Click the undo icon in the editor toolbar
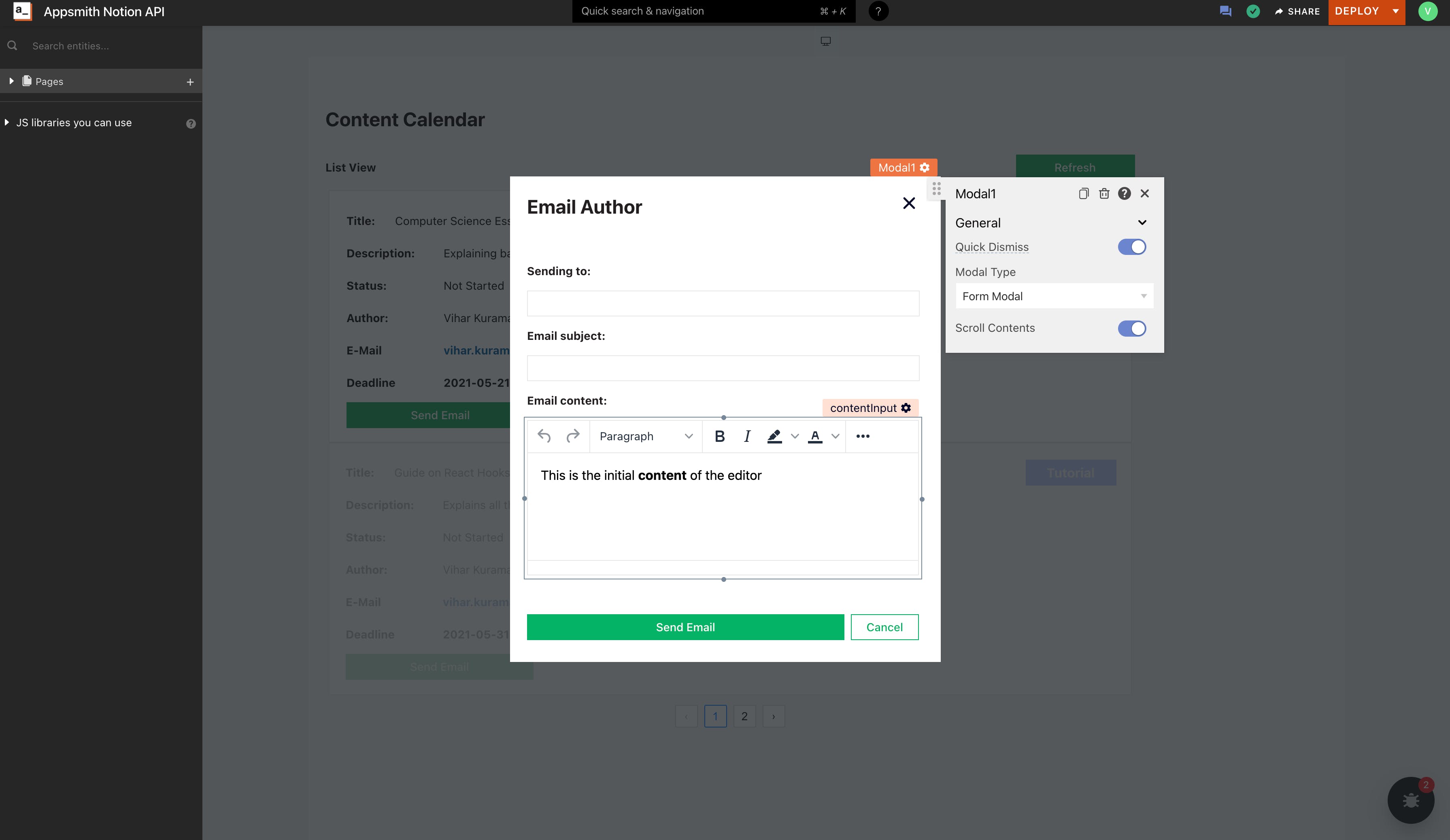Screen dimensions: 1450x840 tap(544, 436)
